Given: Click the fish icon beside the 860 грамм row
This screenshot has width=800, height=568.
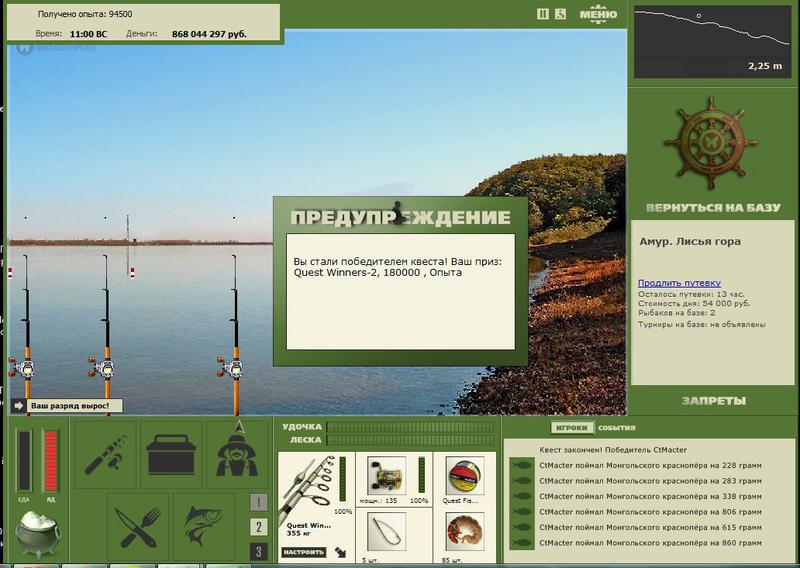Looking at the screenshot, I should [x=522, y=543].
